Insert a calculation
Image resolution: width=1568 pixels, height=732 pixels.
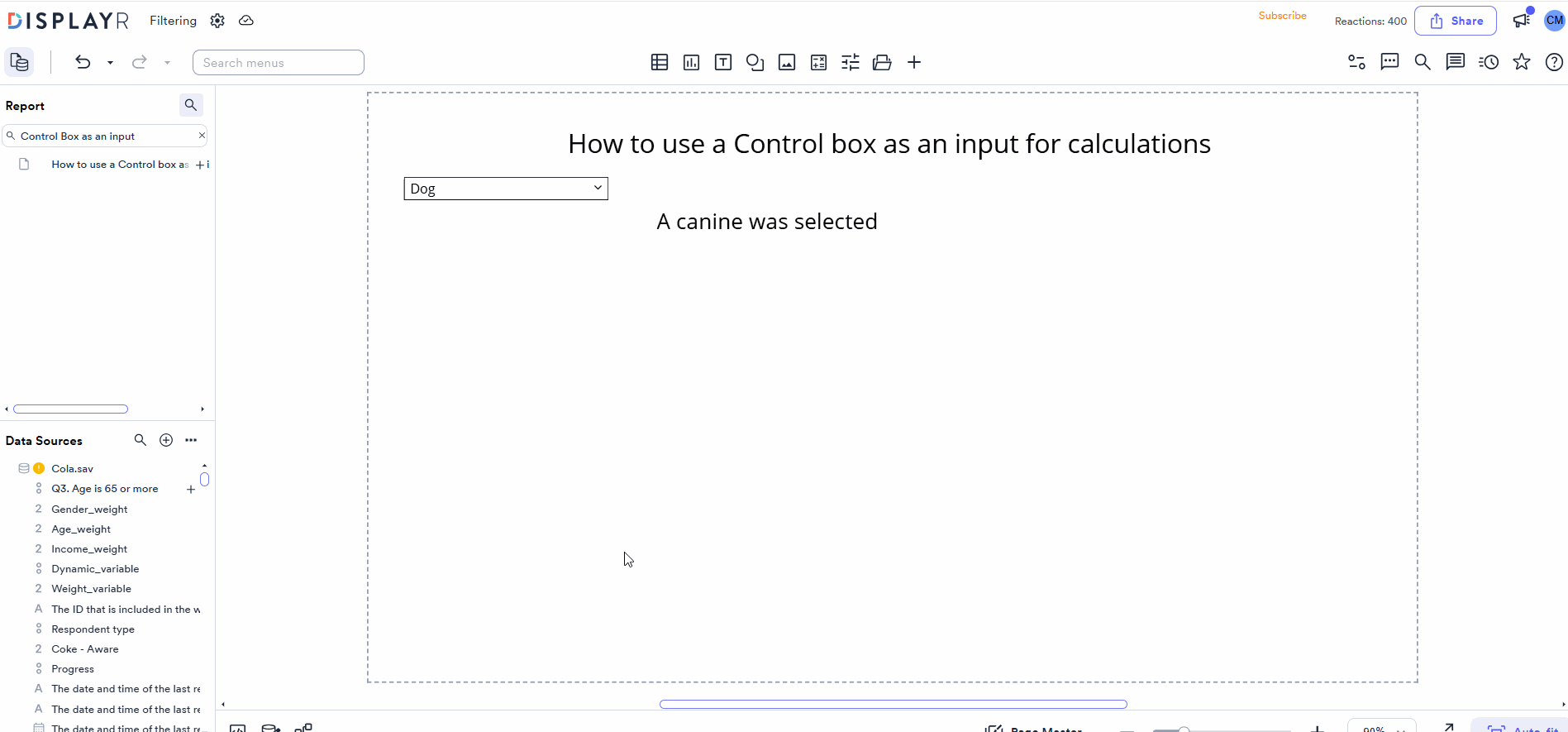tap(818, 62)
